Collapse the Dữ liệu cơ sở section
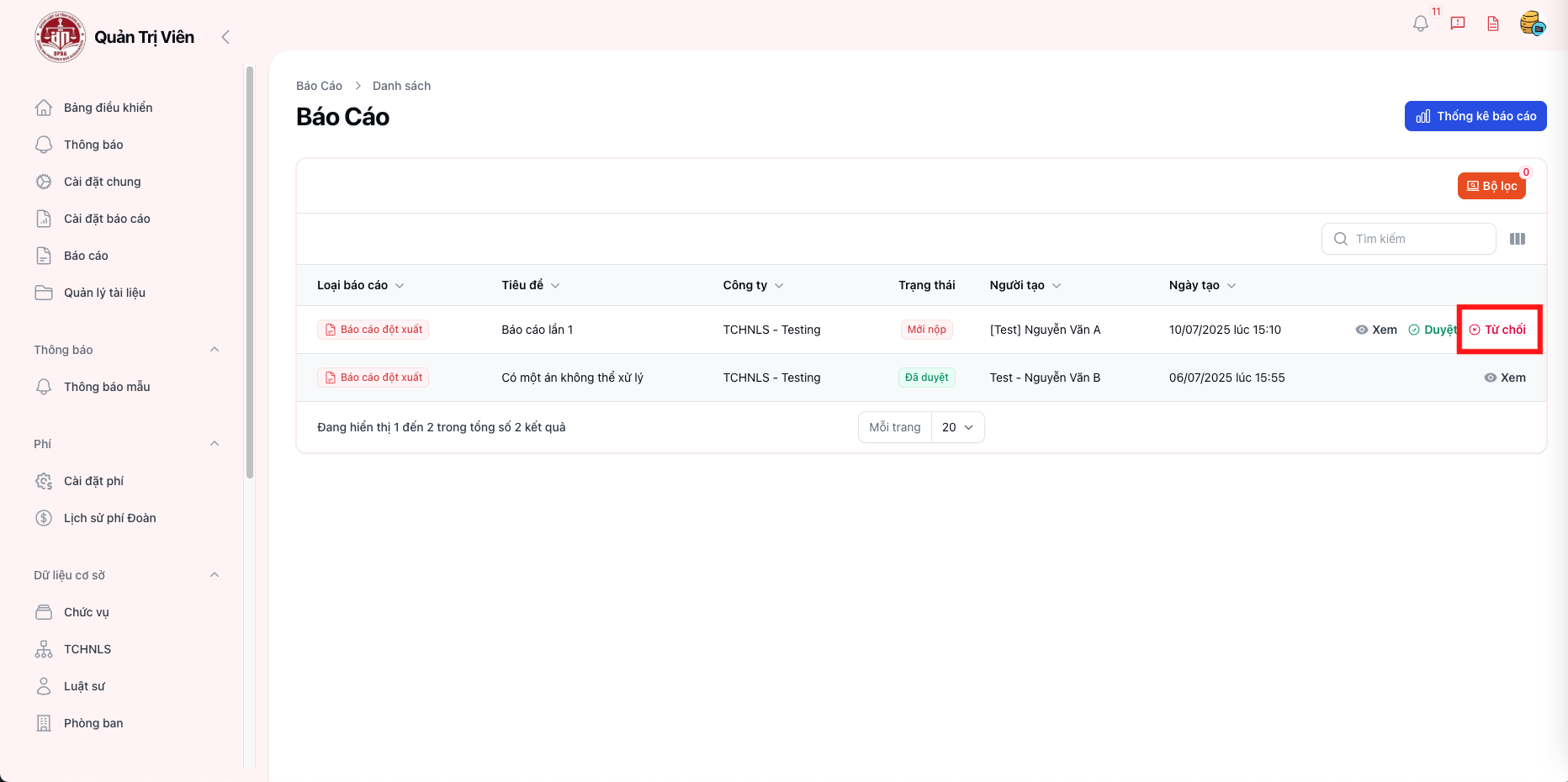This screenshot has height=782, width=1568. pyautogui.click(x=215, y=575)
